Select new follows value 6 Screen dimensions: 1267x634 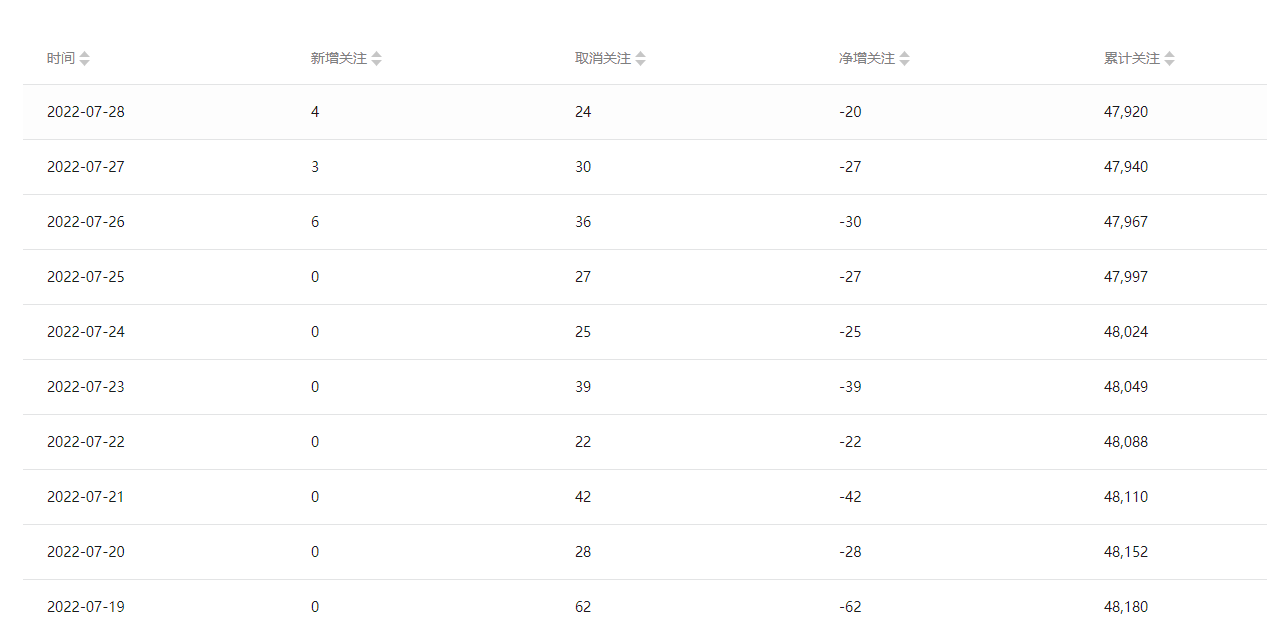(315, 222)
